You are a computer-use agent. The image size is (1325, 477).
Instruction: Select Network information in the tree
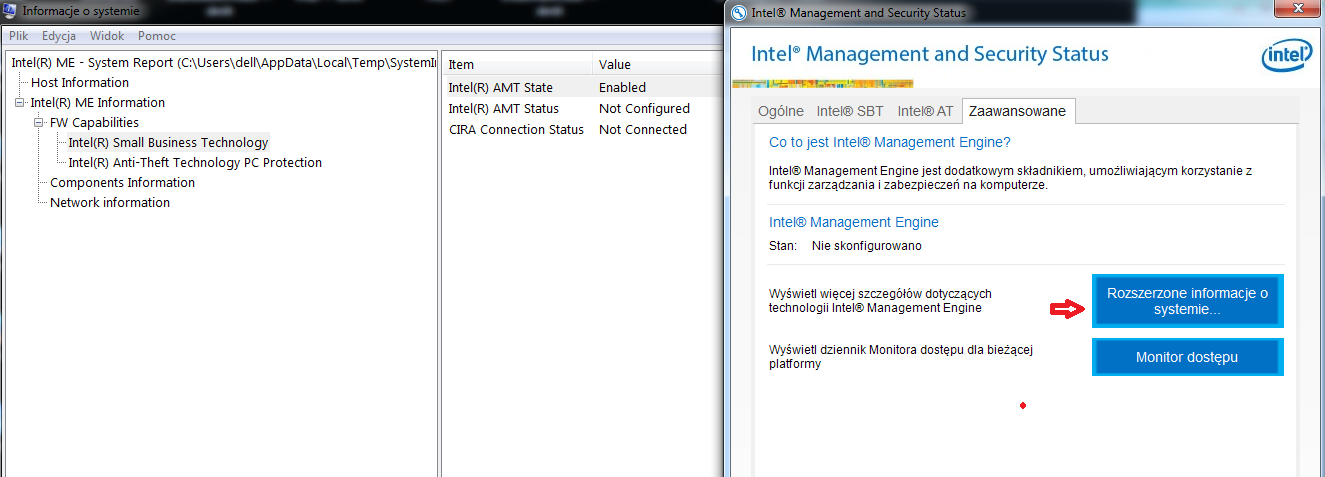(110, 203)
